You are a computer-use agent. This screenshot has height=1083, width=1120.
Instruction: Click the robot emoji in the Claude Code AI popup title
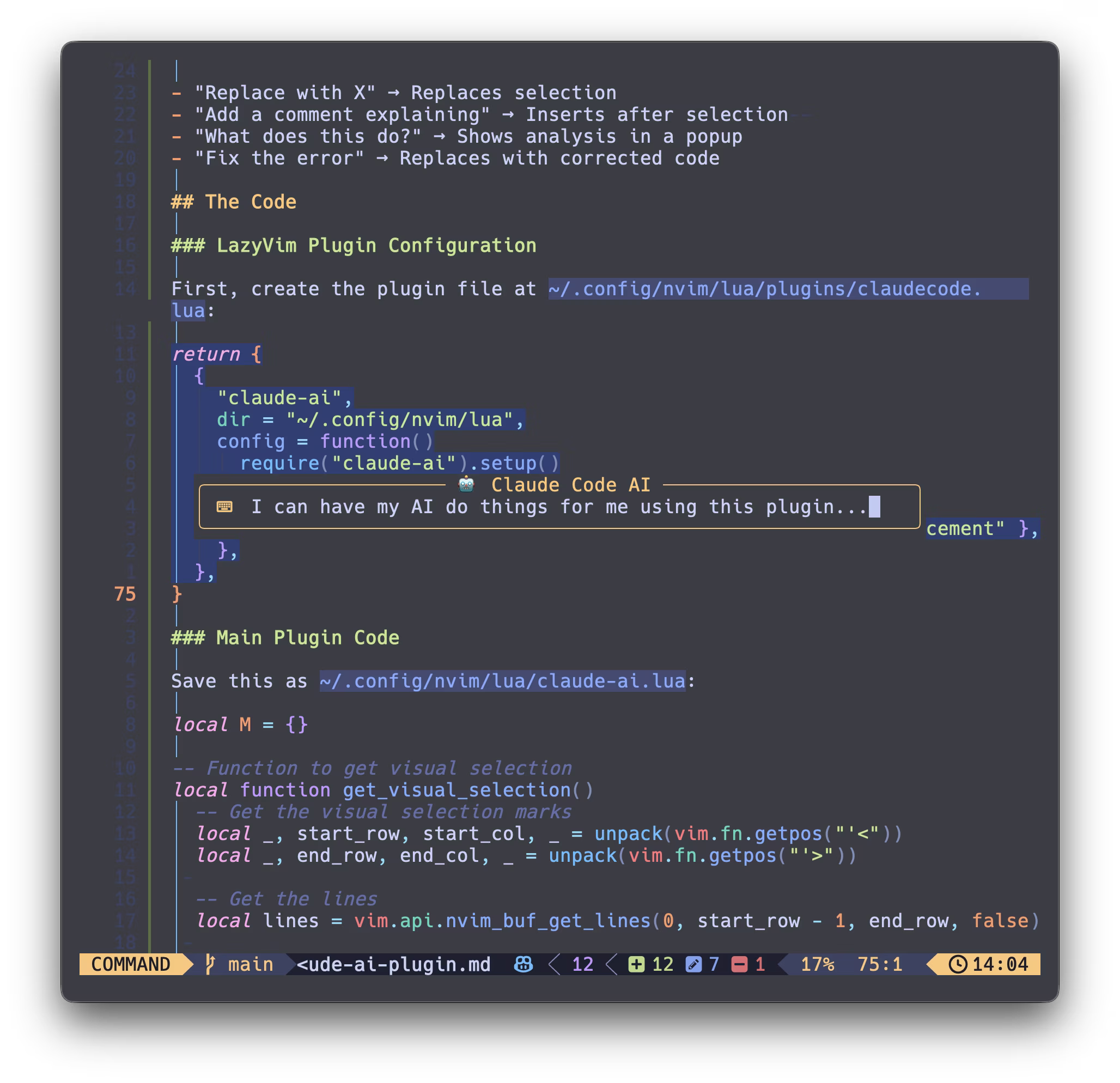coord(466,484)
